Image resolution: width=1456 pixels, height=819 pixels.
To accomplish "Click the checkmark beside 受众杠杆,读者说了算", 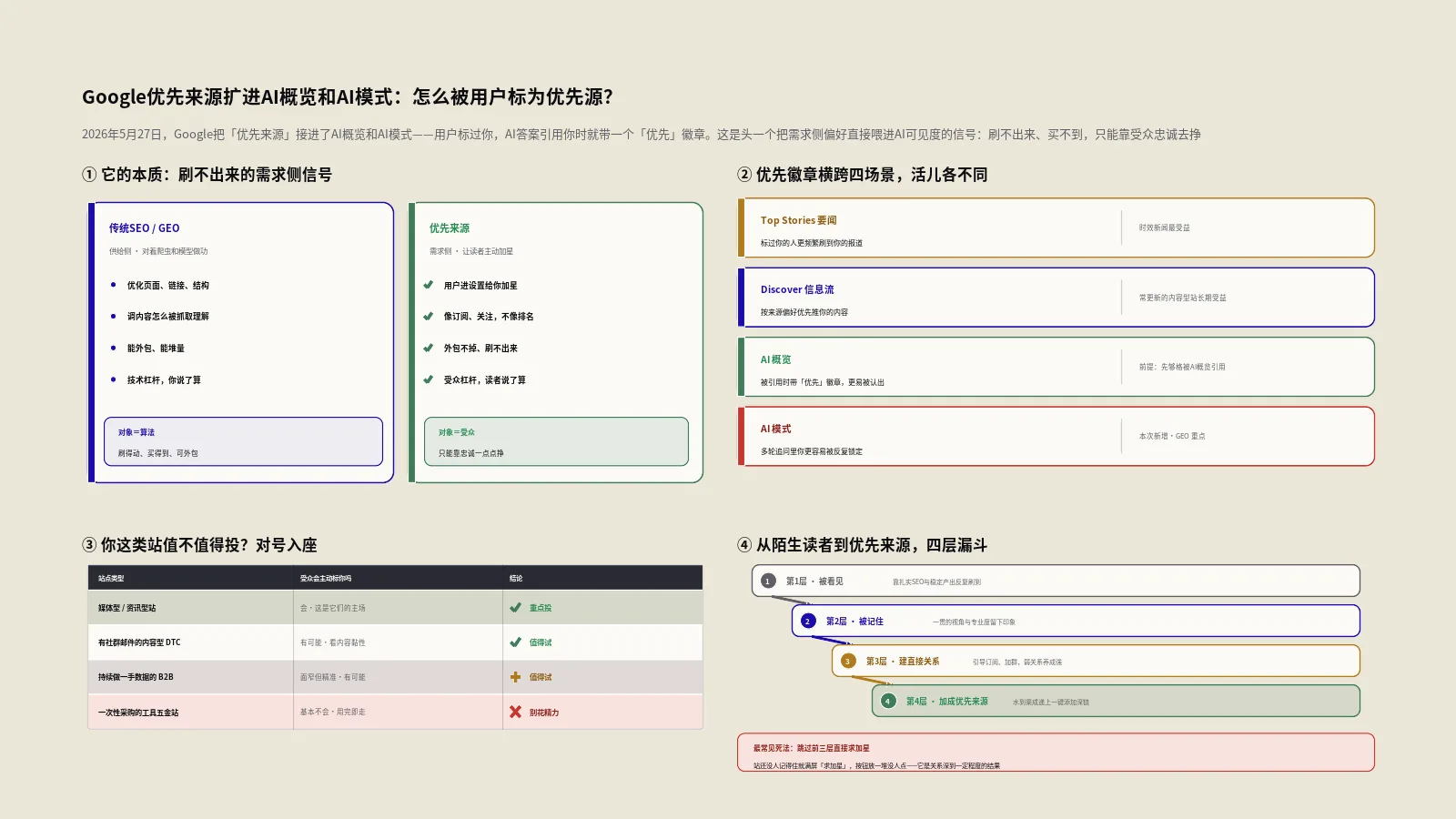I will 429,379.
